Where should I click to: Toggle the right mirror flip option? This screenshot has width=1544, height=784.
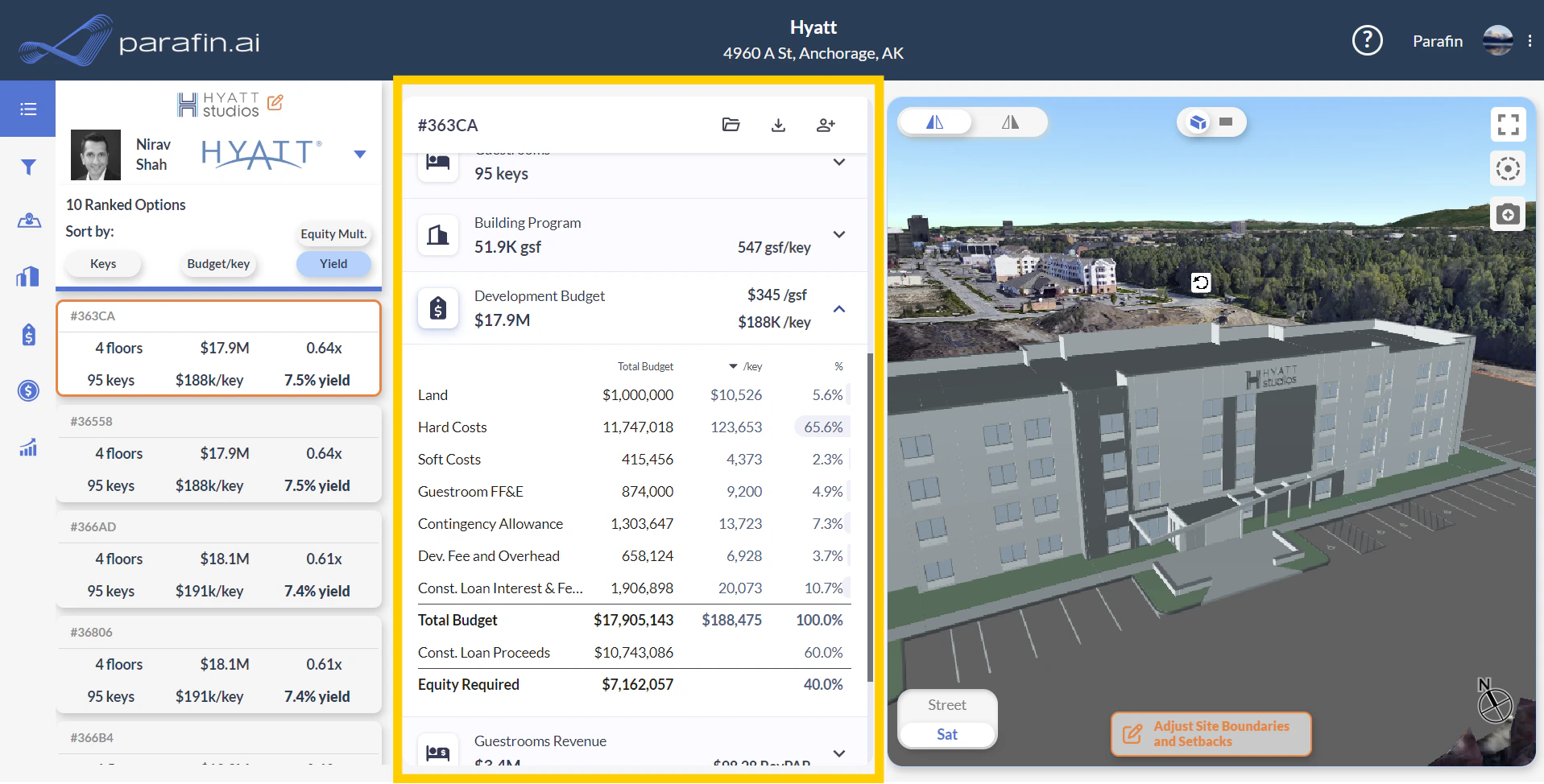point(1009,122)
